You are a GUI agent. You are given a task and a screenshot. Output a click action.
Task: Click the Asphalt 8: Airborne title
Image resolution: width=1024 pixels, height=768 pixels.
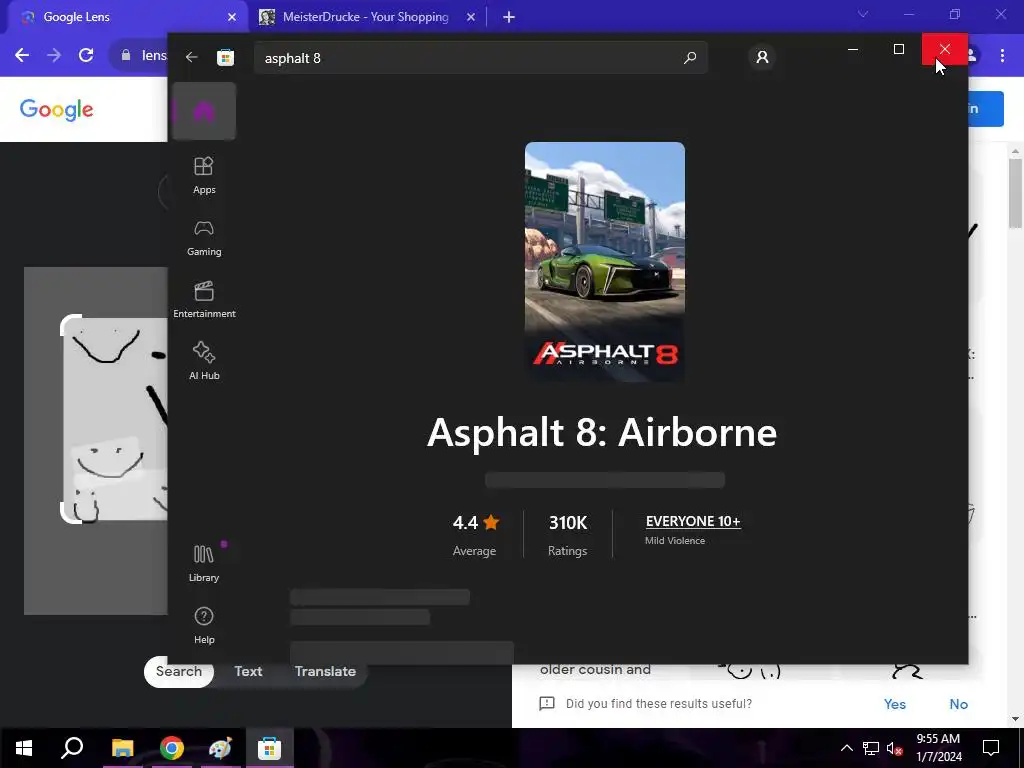(601, 432)
